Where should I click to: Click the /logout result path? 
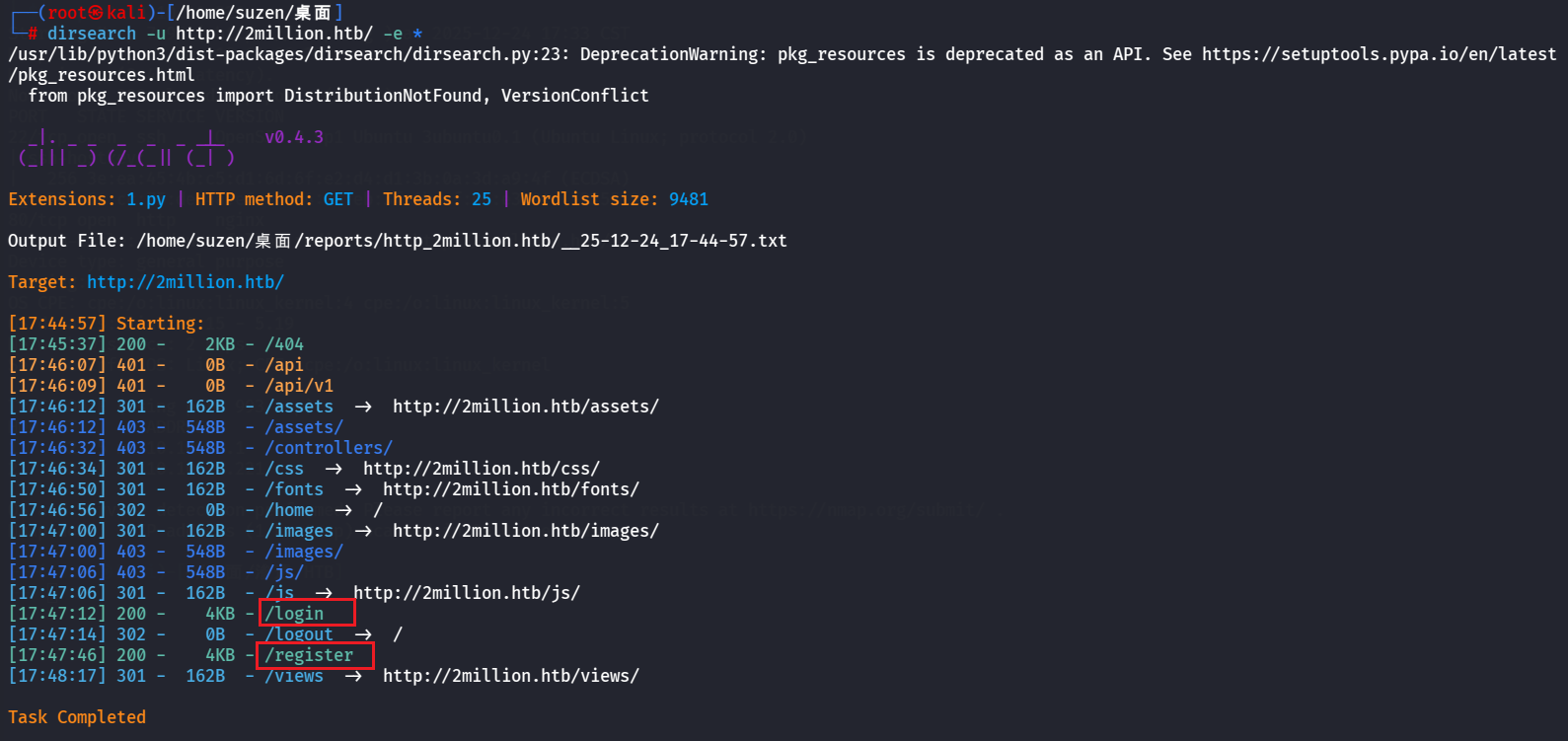pos(299,634)
